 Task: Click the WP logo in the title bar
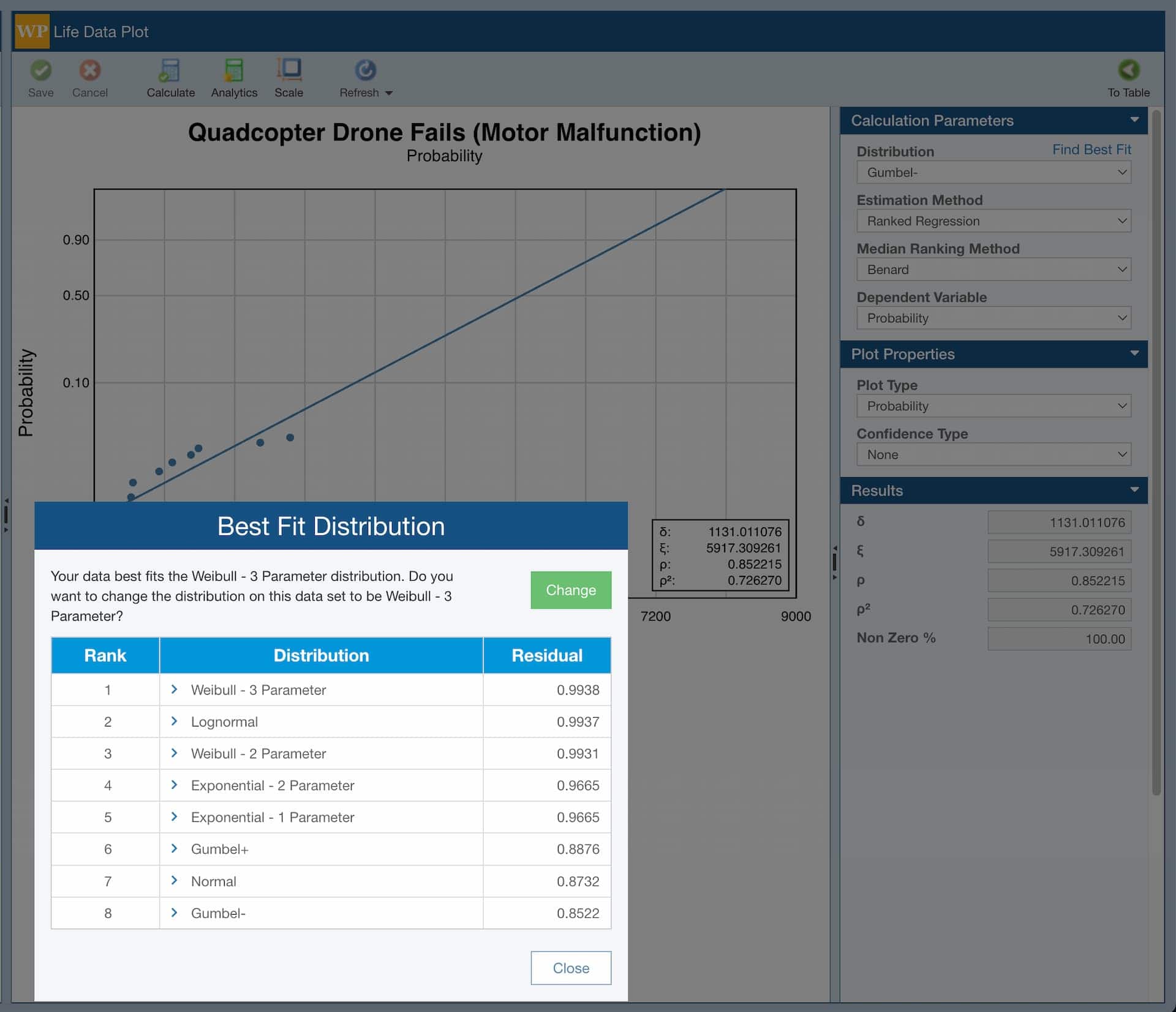tap(31, 31)
